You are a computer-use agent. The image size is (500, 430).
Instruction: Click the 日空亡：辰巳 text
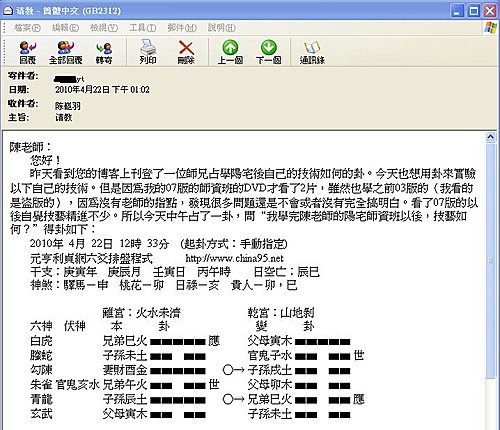point(287,272)
